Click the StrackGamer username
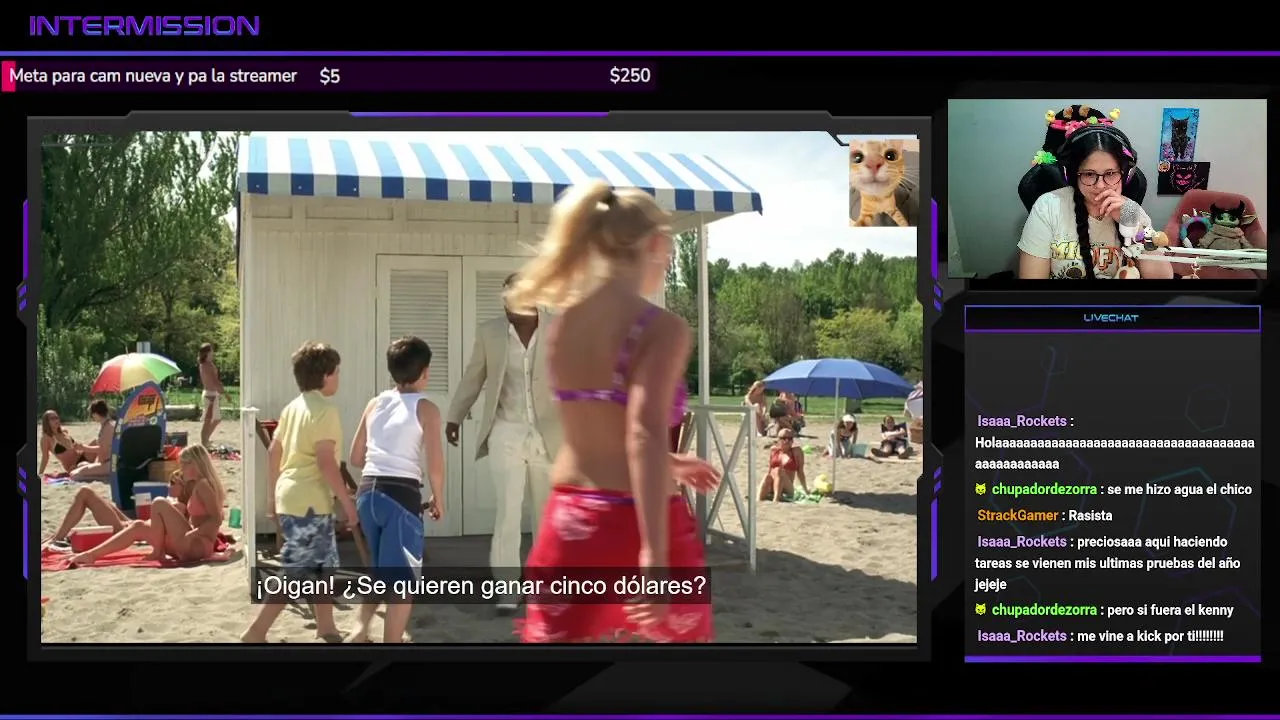1280x720 pixels. click(1017, 516)
